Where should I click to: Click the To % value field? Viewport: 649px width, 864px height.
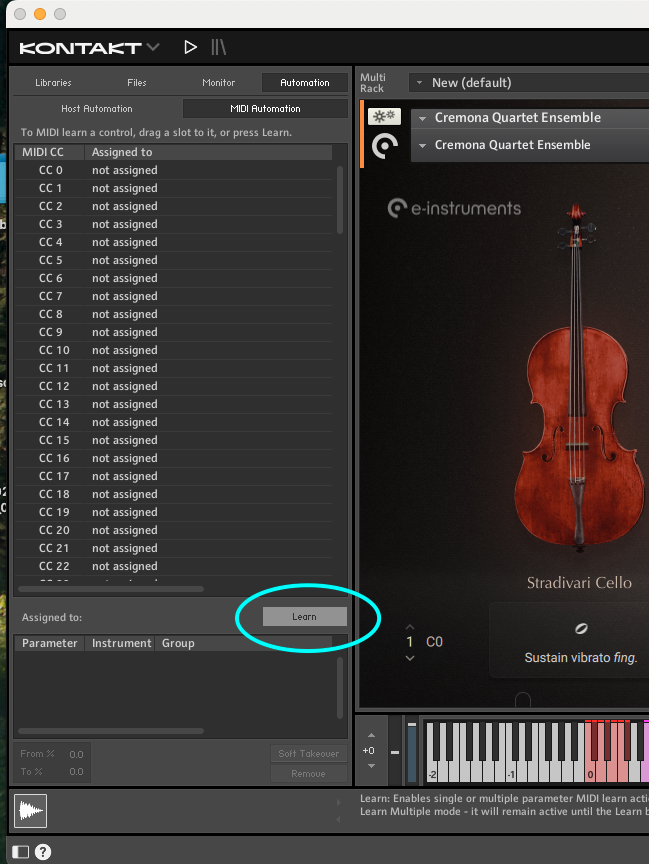pyautogui.click(x=76, y=772)
